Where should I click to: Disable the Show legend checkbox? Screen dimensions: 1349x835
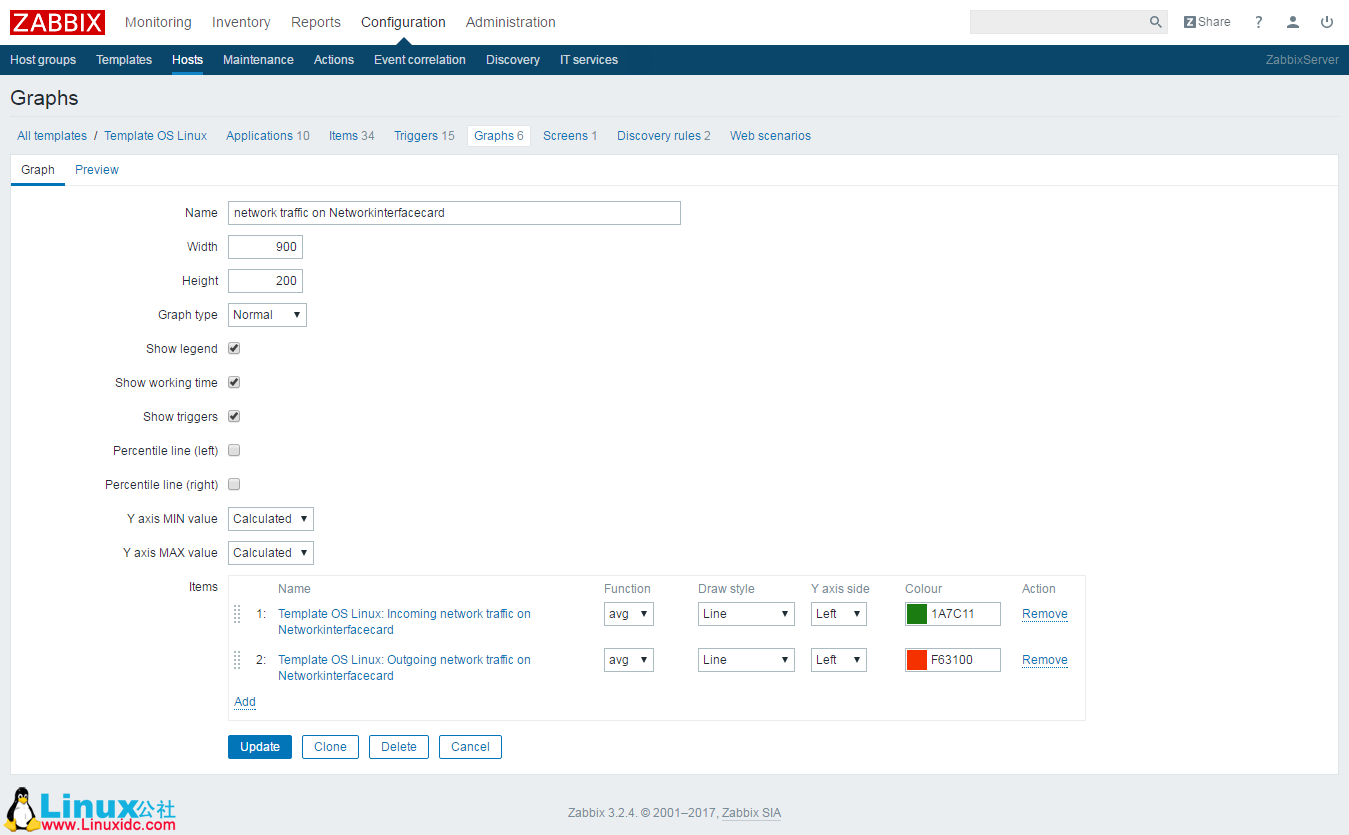click(x=233, y=348)
